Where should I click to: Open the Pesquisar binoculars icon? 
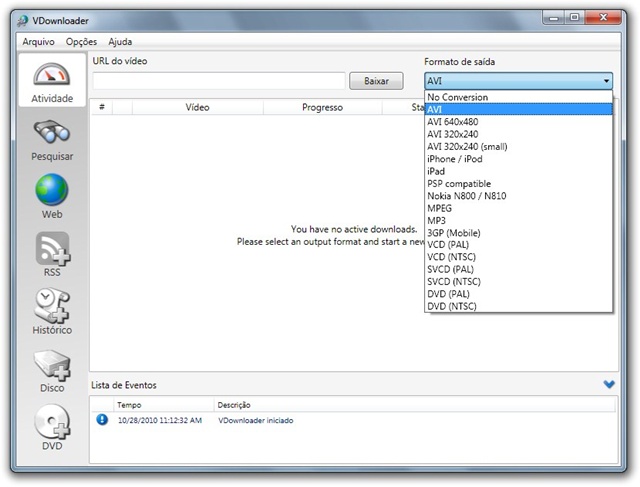tap(51, 139)
